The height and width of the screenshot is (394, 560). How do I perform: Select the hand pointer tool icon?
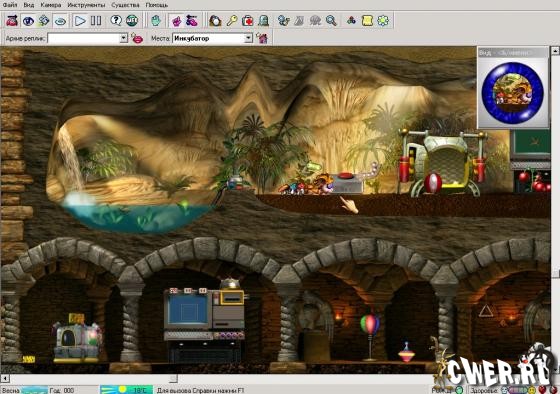156,21
